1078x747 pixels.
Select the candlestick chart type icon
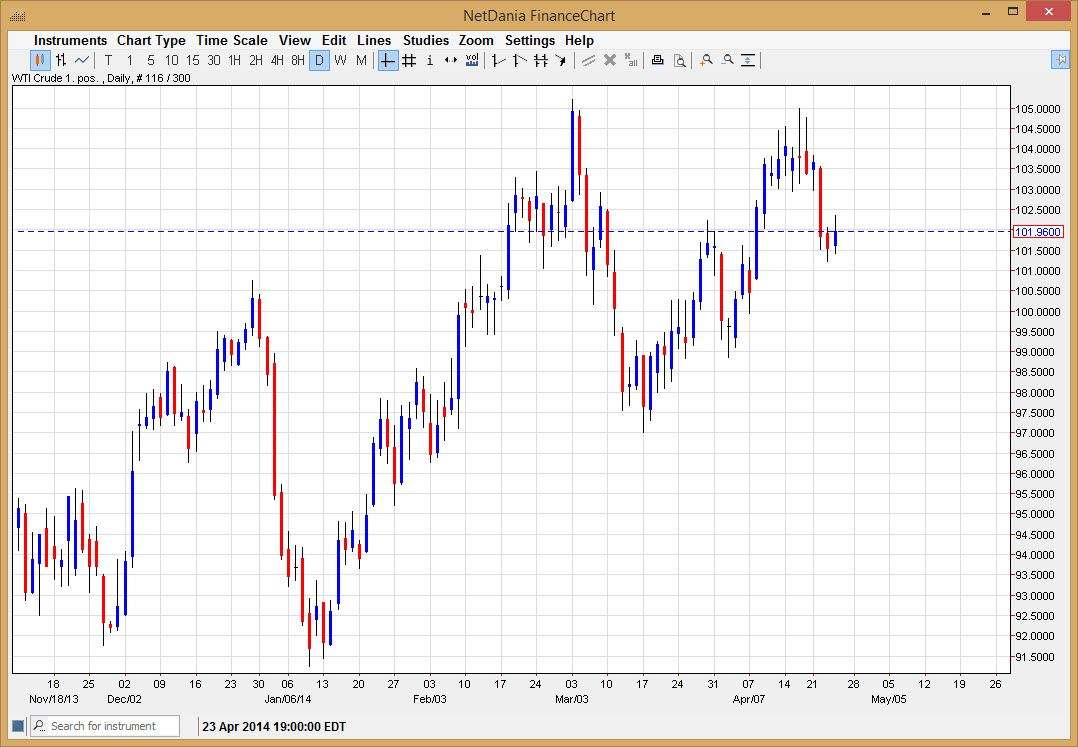pos(38,60)
